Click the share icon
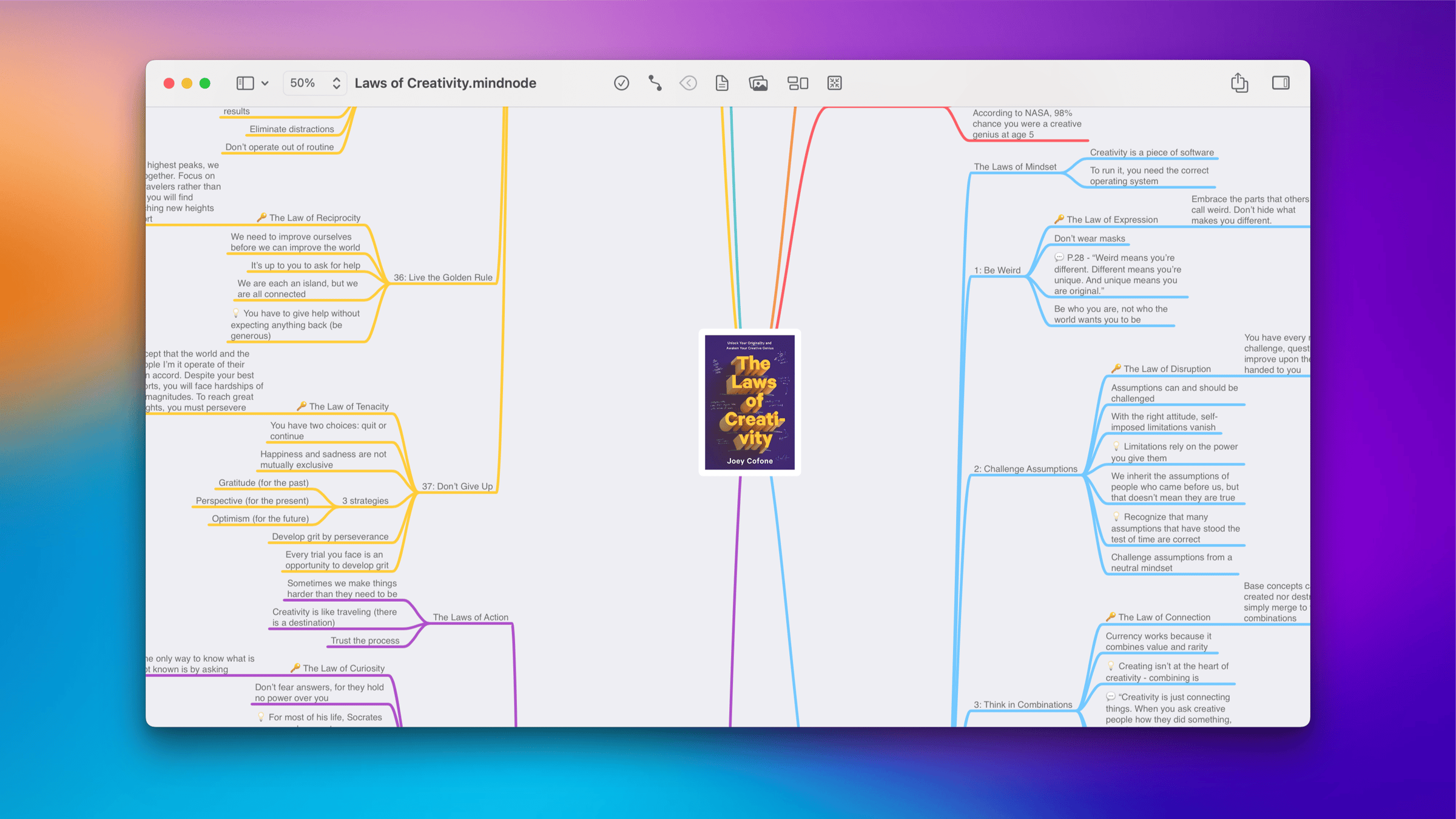Viewport: 1456px width, 819px height. click(1239, 83)
